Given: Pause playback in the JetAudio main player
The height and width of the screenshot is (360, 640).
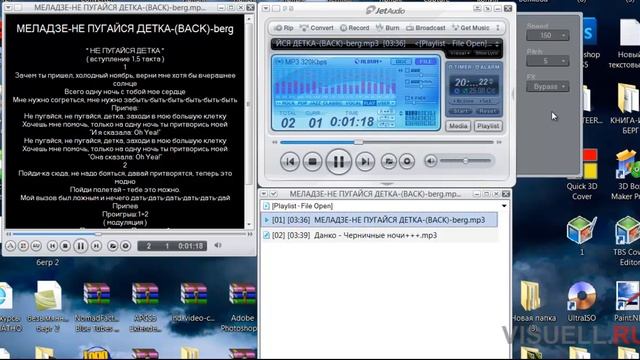Looking at the screenshot, I should tap(338, 162).
